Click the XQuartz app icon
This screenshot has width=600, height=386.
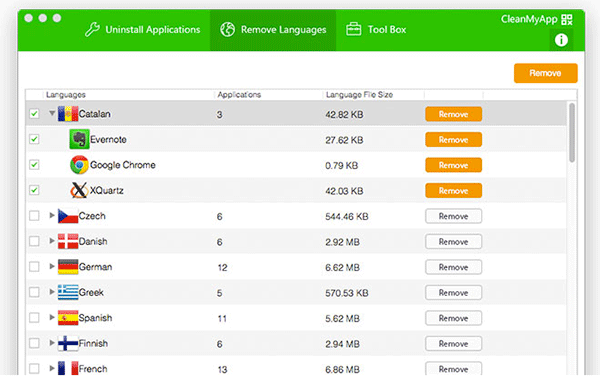tap(79, 190)
